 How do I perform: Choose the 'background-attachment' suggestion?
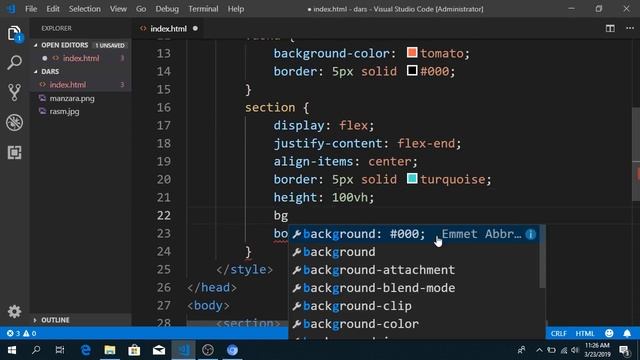click(414, 270)
